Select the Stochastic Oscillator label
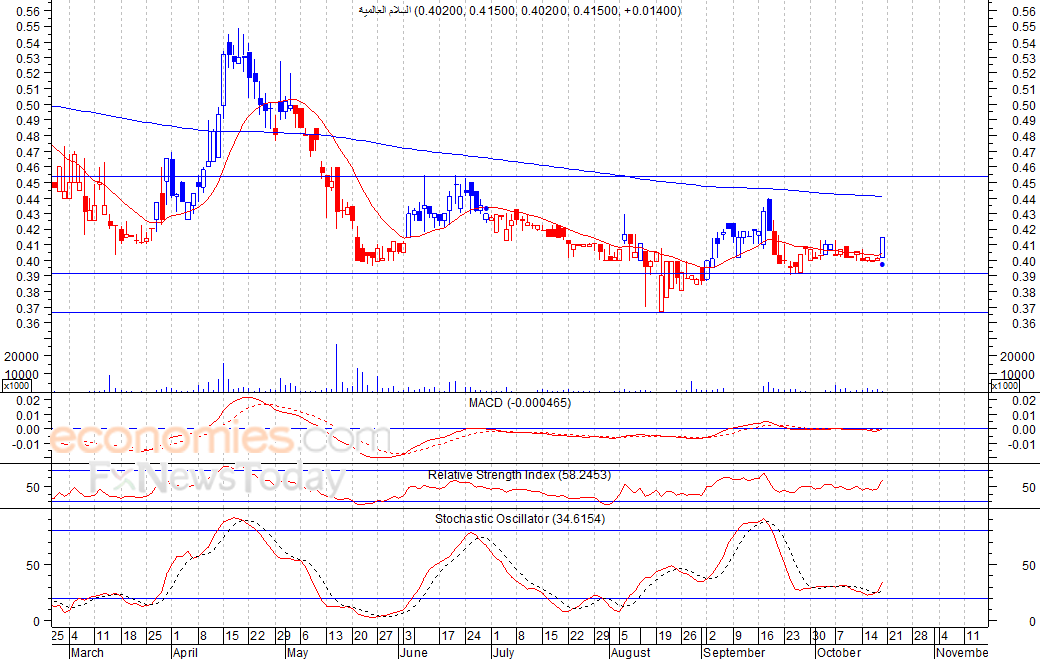The height and width of the screenshot is (659, 1040). (x=520, y=519)
